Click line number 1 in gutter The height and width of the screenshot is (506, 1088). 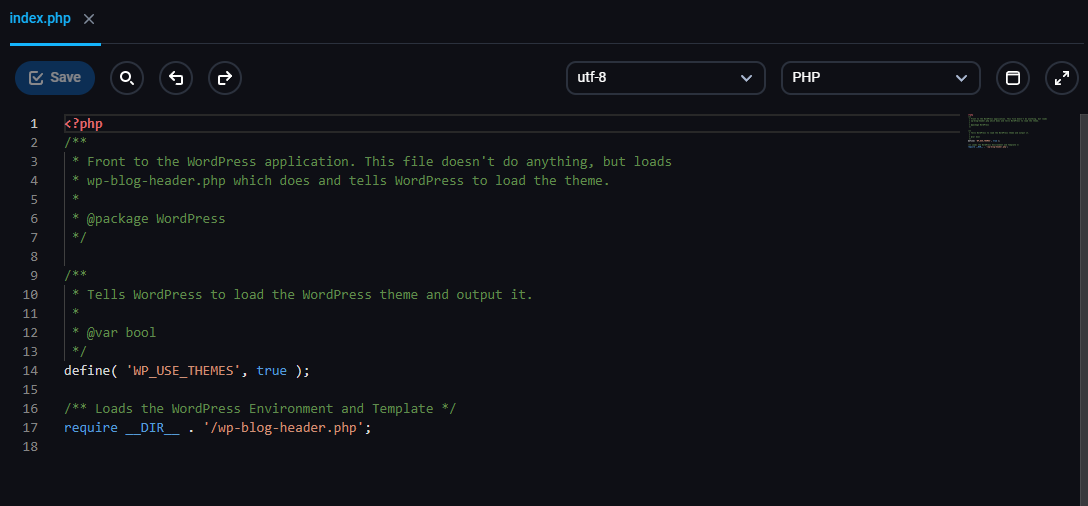(34, 124)
